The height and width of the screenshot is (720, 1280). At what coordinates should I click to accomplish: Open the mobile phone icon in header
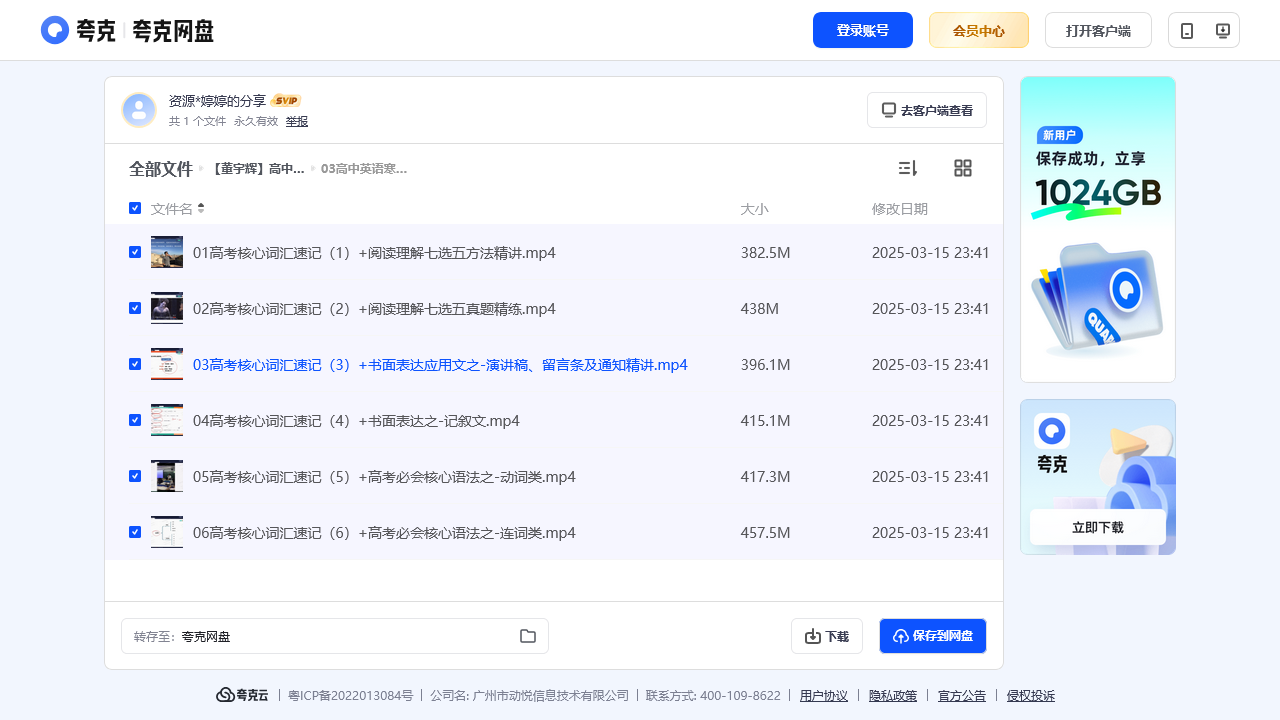(1187, 30)
